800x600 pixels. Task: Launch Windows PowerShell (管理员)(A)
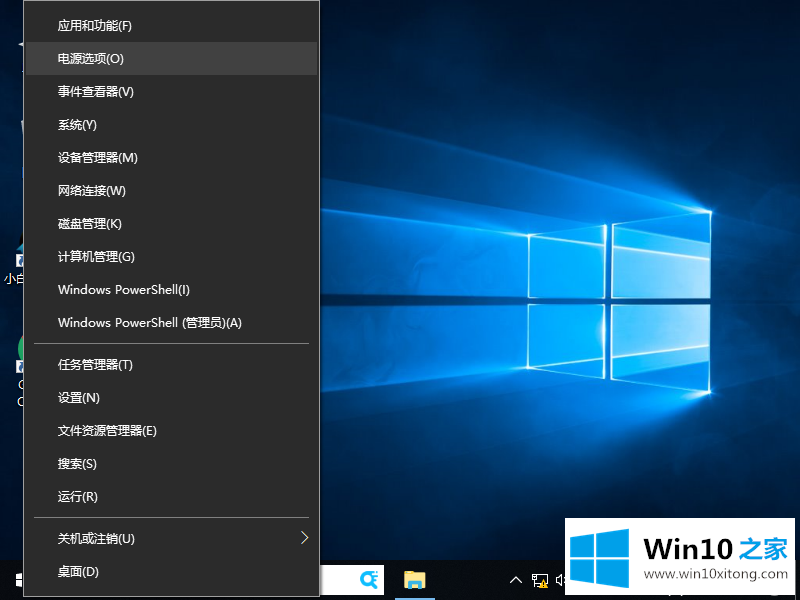coord(171,322)
